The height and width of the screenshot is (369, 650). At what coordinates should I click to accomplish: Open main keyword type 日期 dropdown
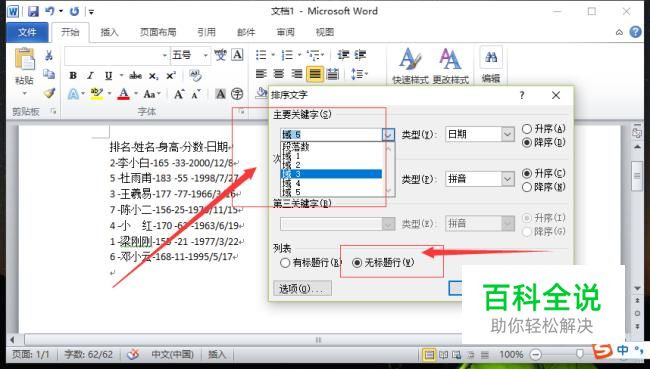pyautogui.click(x=508, y=134)
